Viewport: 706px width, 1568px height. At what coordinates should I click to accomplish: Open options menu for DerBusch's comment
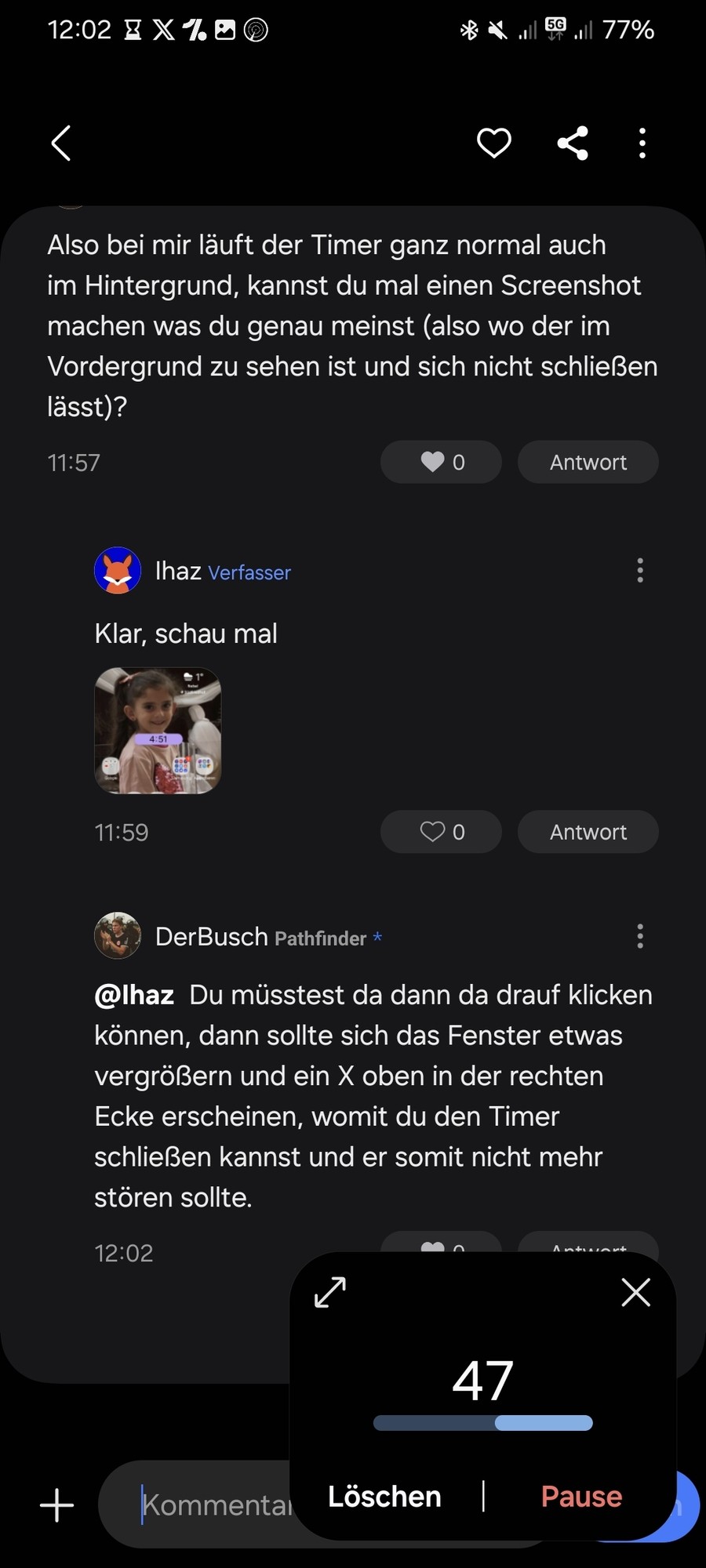click(640, 935)
